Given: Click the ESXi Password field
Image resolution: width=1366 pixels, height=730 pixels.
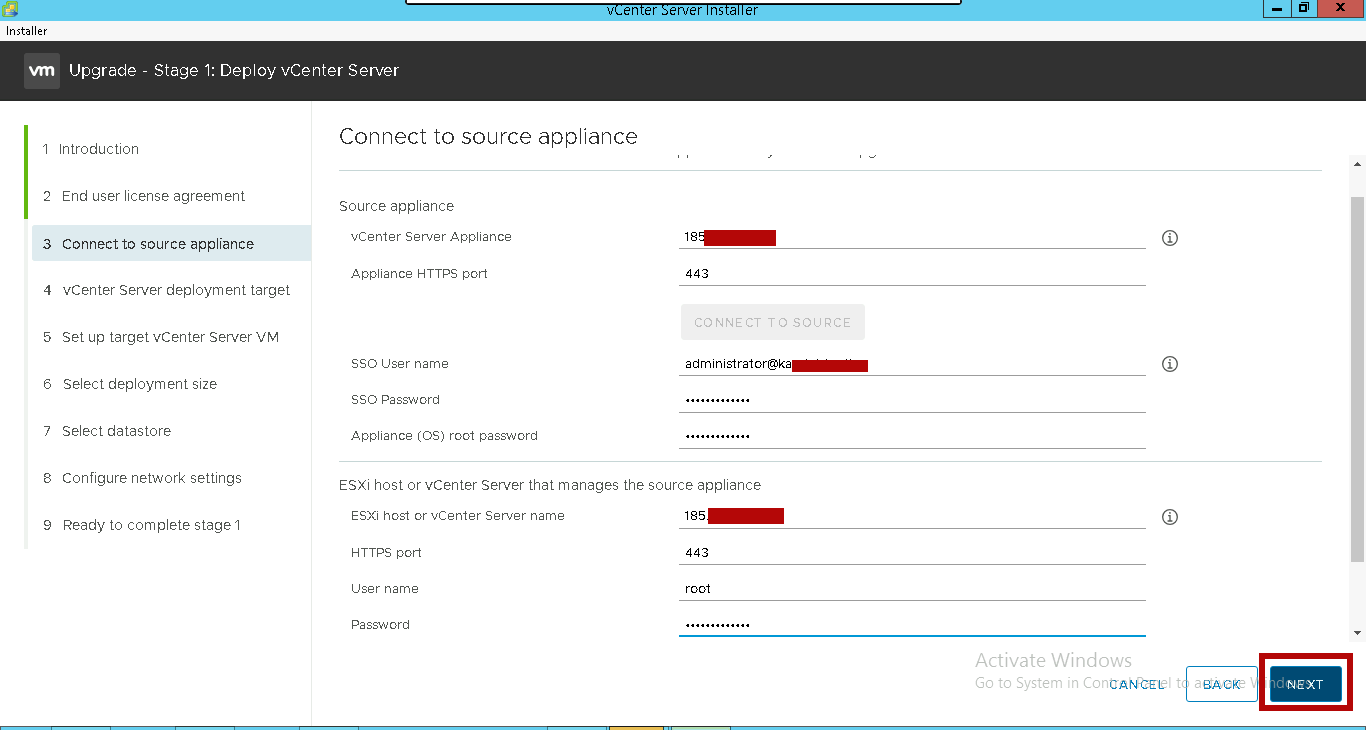Looking at the screenshot, I should click(x=912, y=624).
